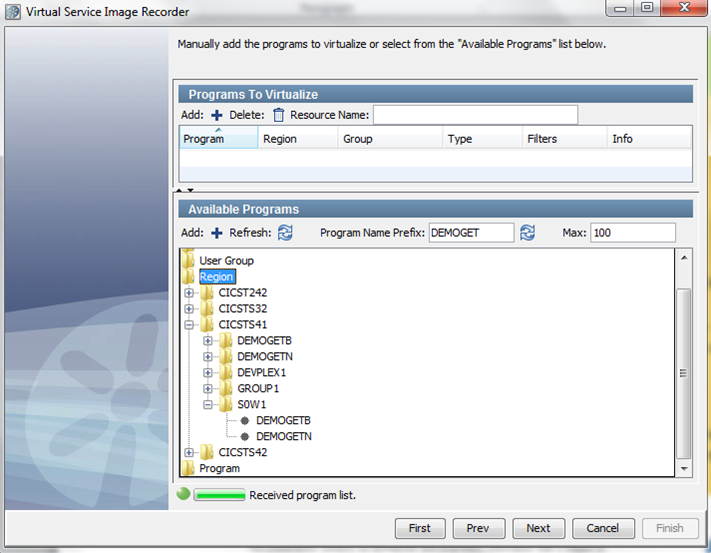Click the GROUP1 folder icon
The height and width of the screenshot is (553, 711).
[226, 388]
